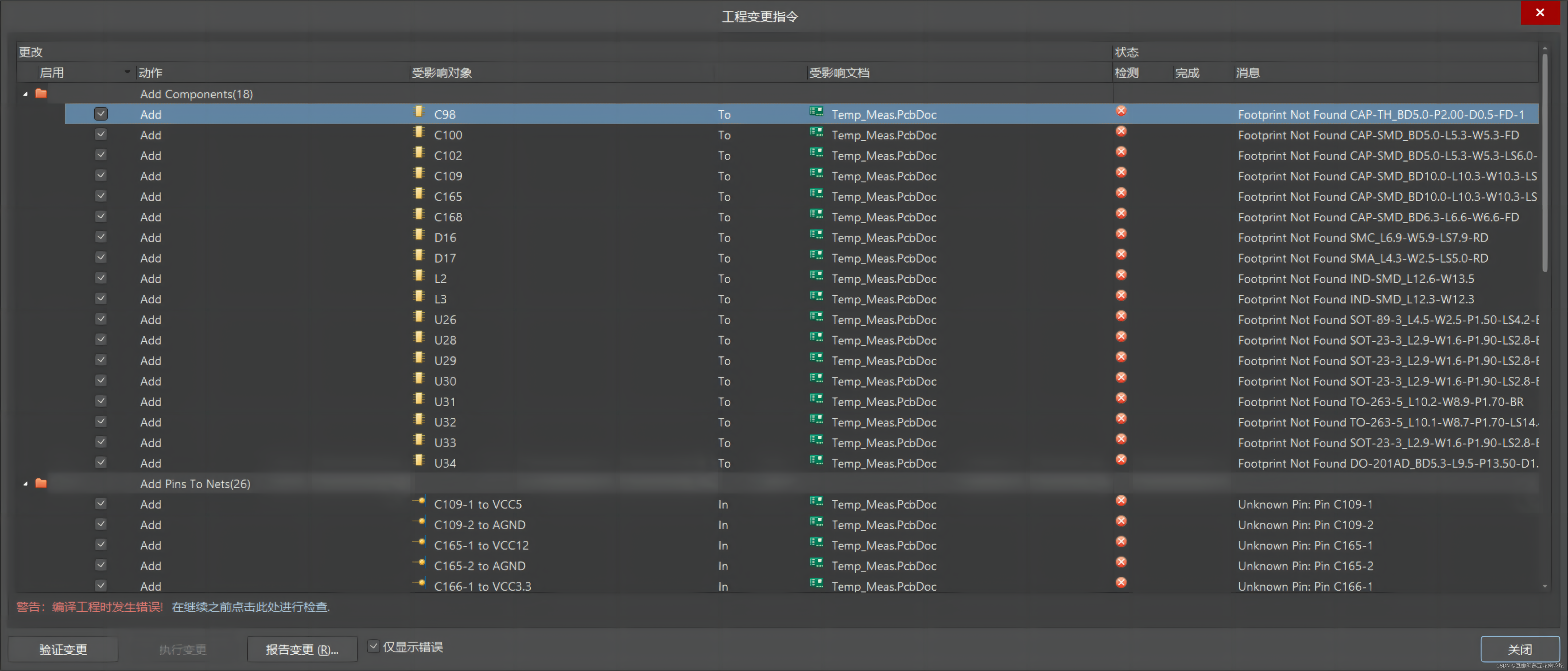Click the 受影响对象 column header
1568x671 pixels.
[442, 73]
